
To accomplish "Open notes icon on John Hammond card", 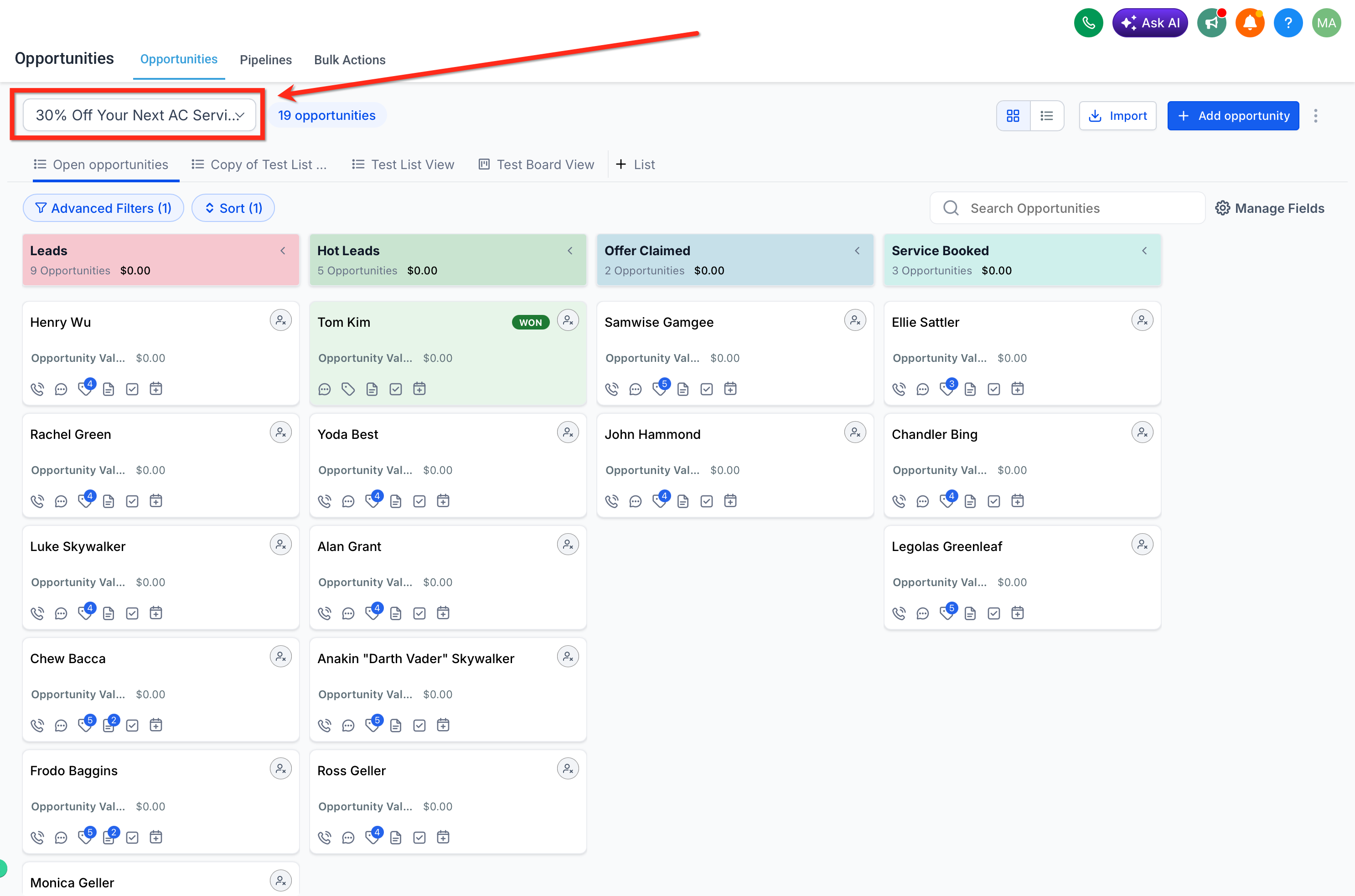I will click(683, 501).
